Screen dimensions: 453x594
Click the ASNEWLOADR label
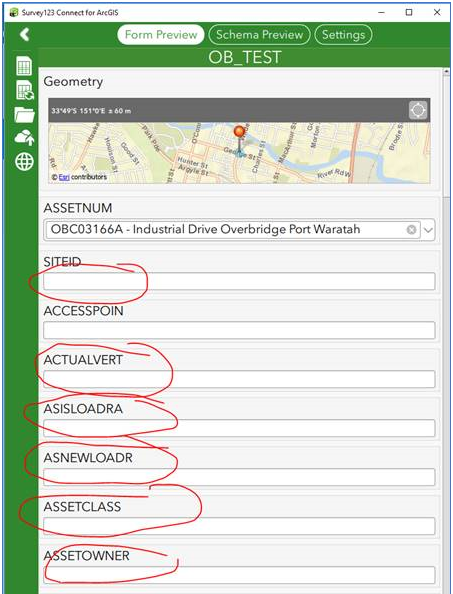coord(88,458)
